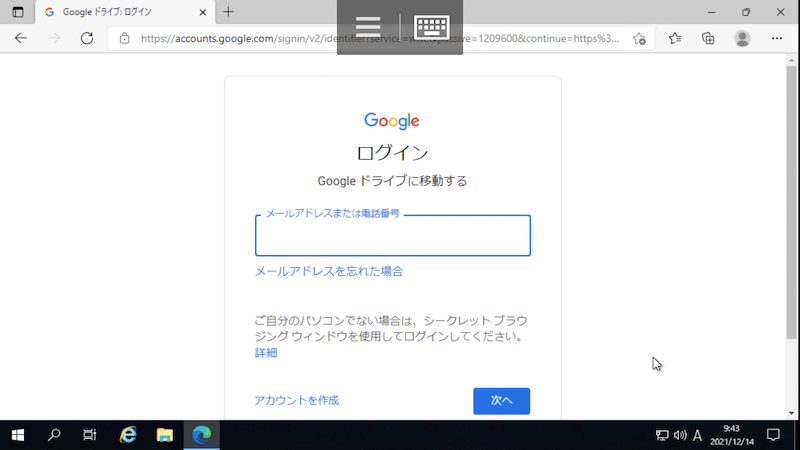Open Task View on the taskbar
This screenshot has height=450, width=800.
click(x=90, y=435)
